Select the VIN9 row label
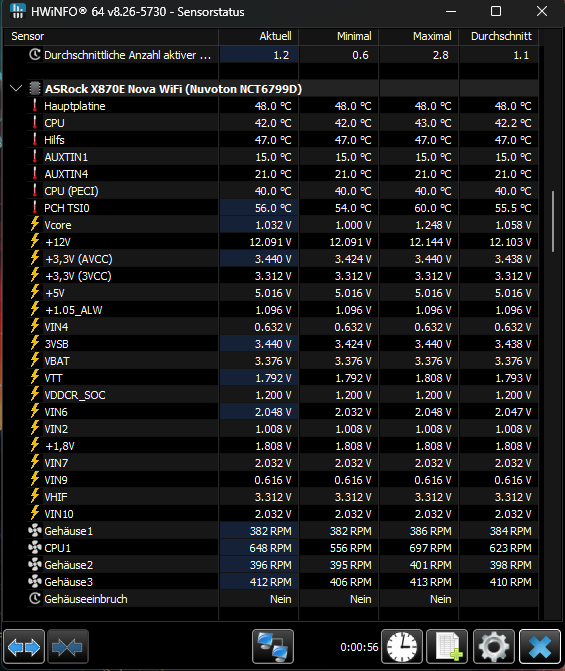The height and width of the screenshot is (671, 565). pos(56,480)
